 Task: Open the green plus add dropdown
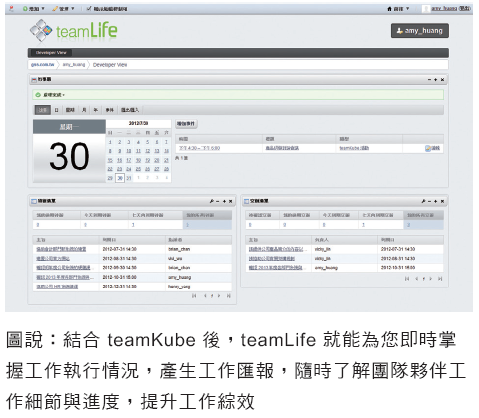tap(34, 9)
